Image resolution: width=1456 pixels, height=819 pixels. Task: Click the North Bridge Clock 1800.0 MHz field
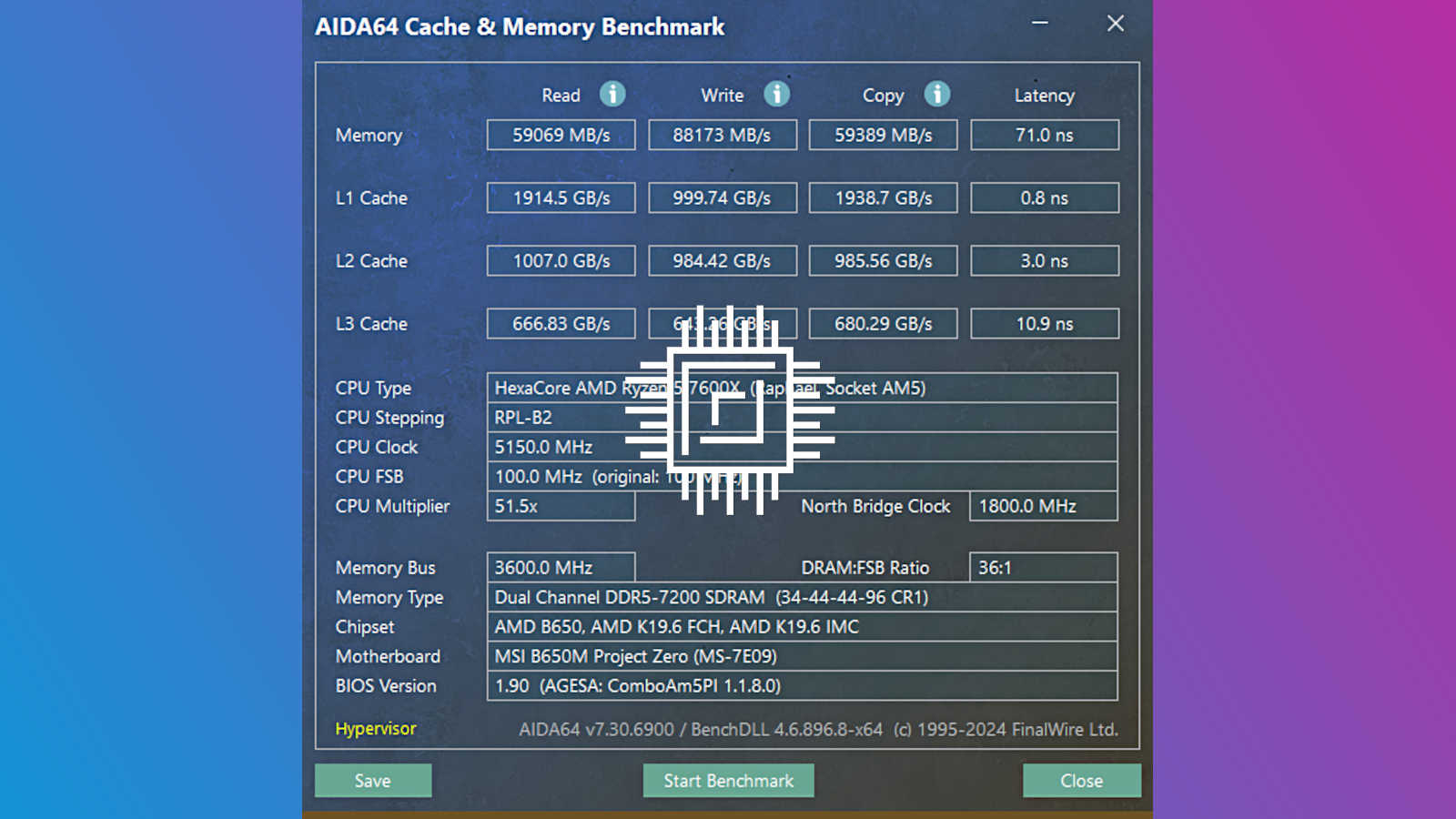[1043, 507]
